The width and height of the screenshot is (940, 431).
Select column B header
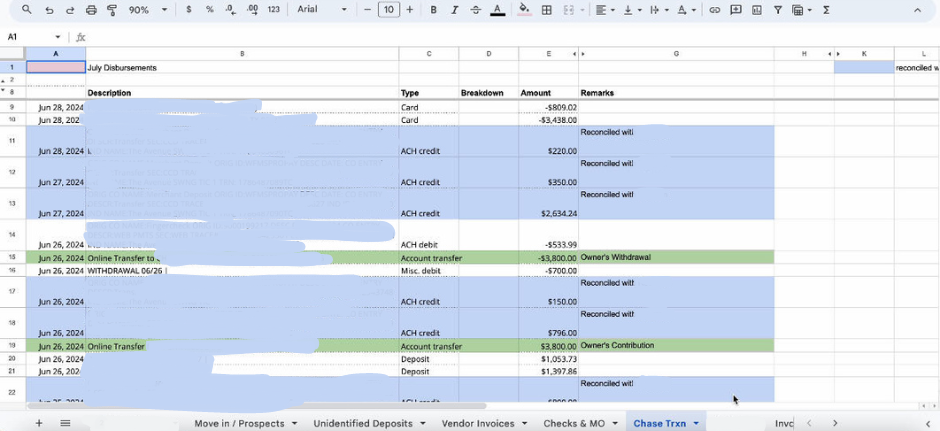pyautogui.click(x=242, y=54)
